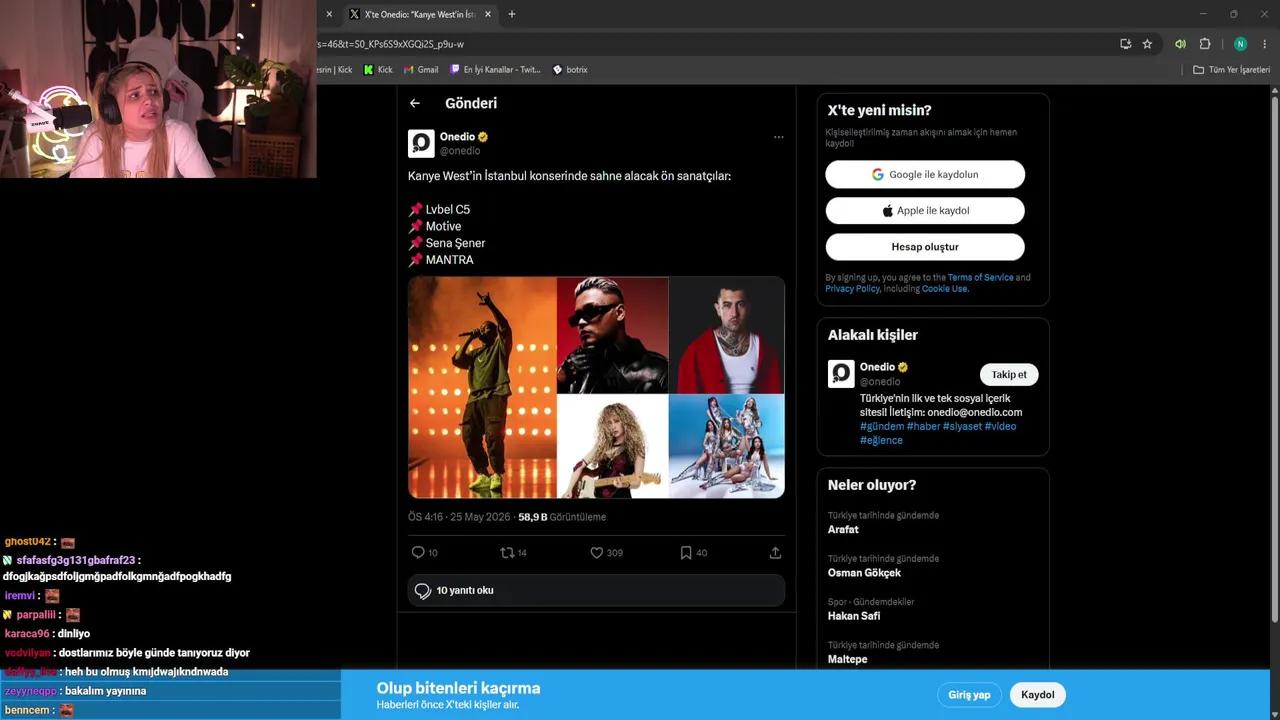
Task: Click the #gündem hashtag
Action: pos(882,426)
